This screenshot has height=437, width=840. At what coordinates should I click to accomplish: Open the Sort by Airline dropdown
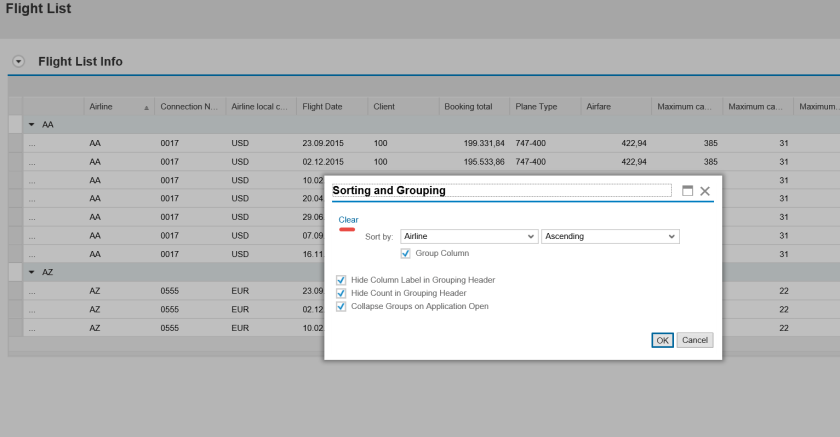coord(530,237)
